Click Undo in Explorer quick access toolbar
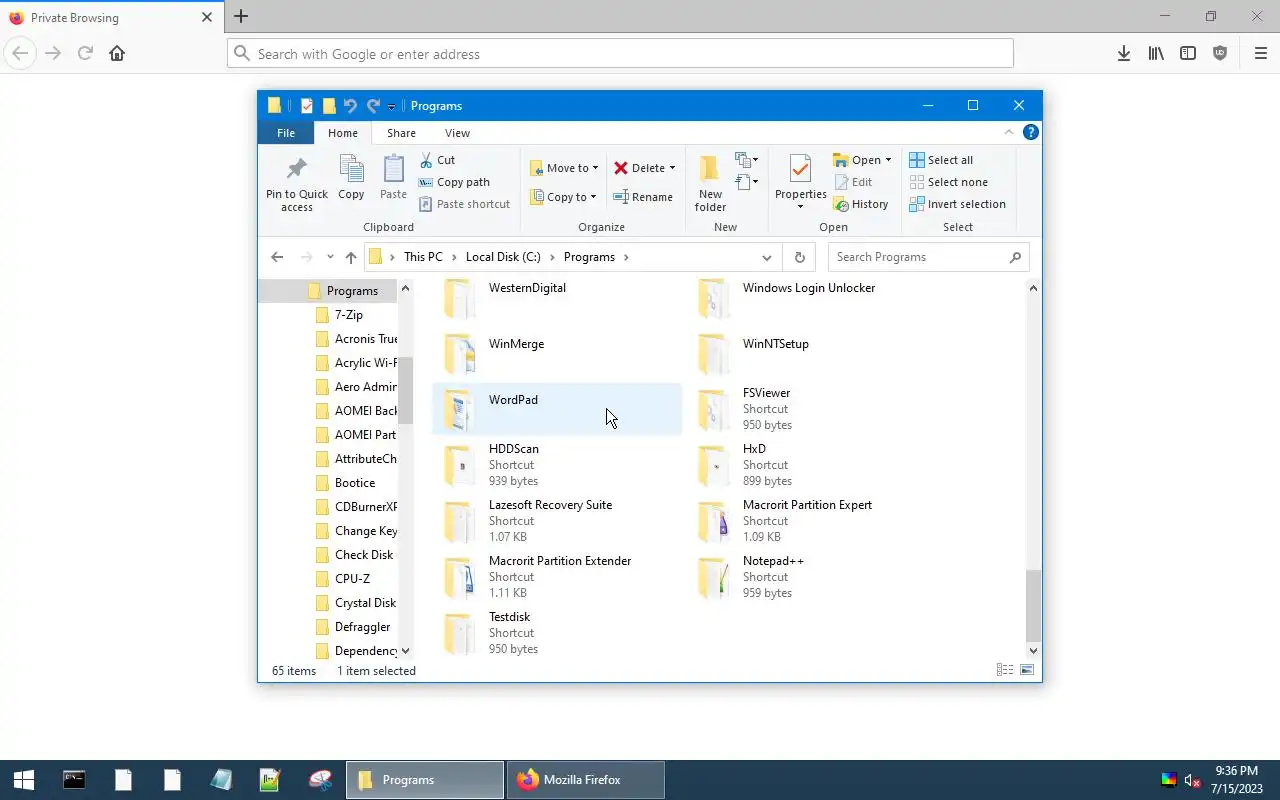The image size is (1280, 800). (350, 105)
